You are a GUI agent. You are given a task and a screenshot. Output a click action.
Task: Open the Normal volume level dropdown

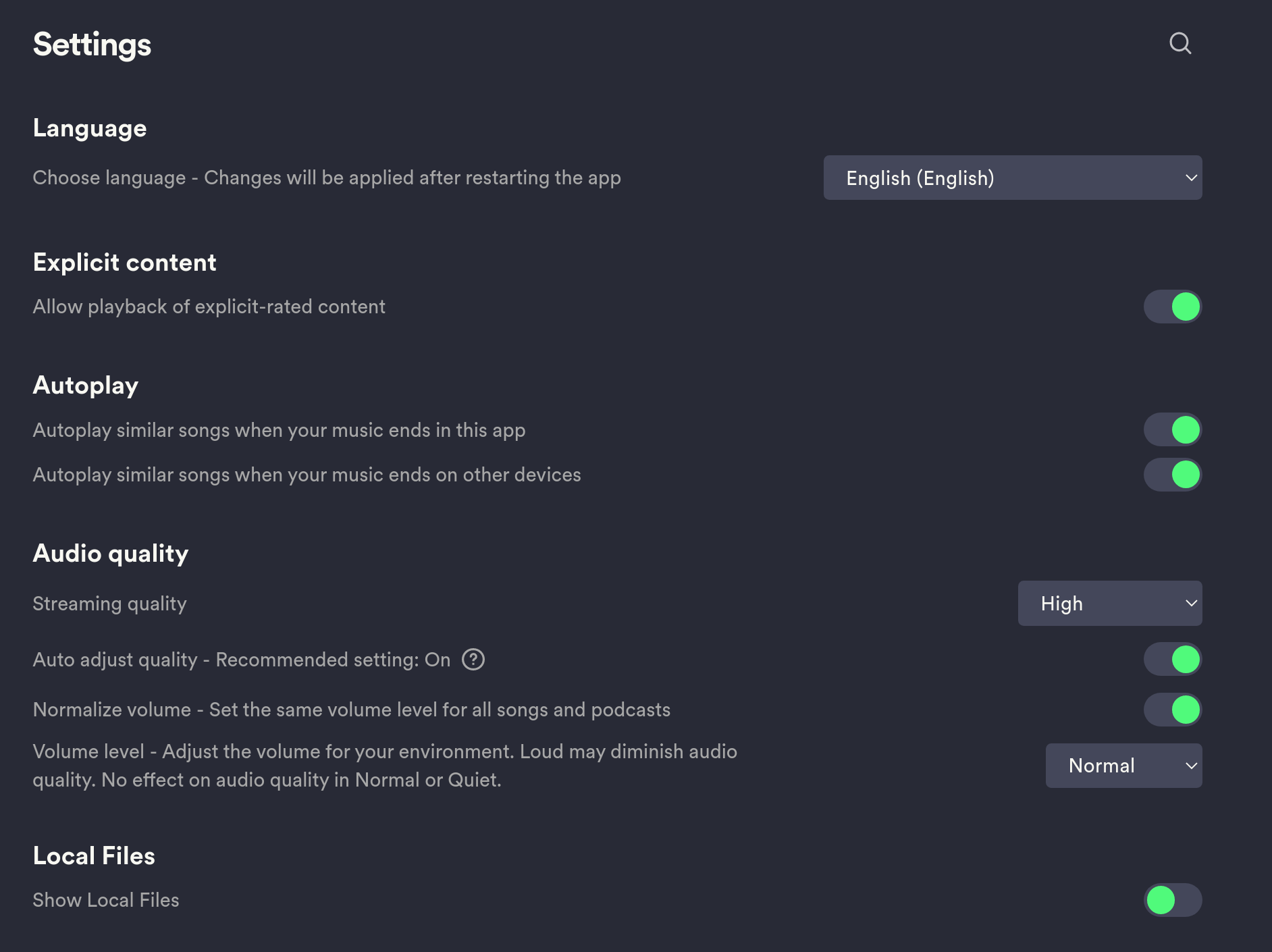click(x=1123, y=766)
